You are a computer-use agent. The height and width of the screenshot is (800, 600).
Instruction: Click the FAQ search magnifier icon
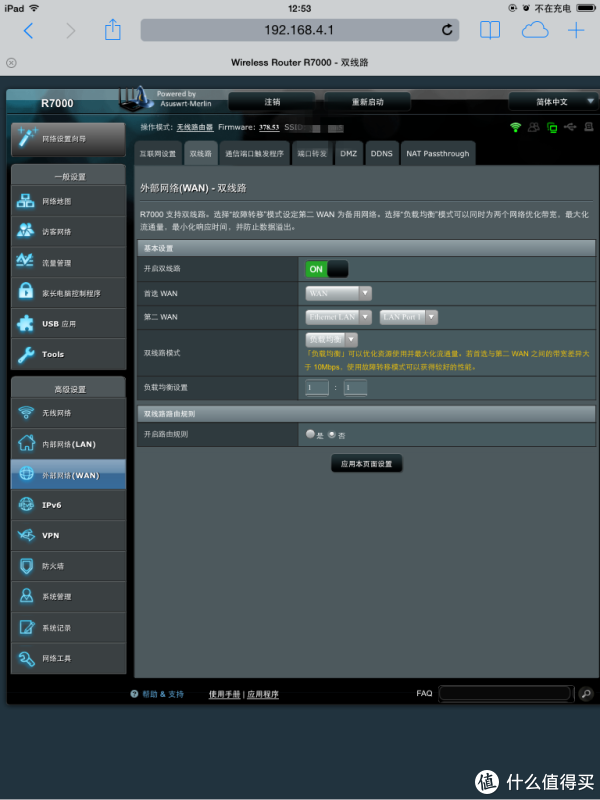pyautogui.click(x=586, y=693)
